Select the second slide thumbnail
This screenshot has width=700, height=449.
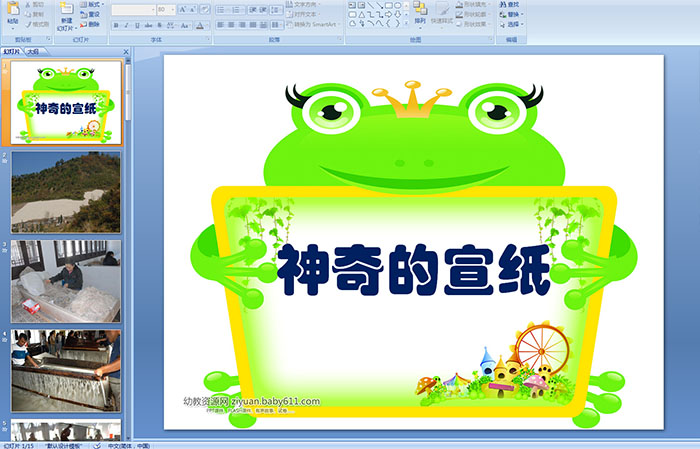[x=66, y=192]
